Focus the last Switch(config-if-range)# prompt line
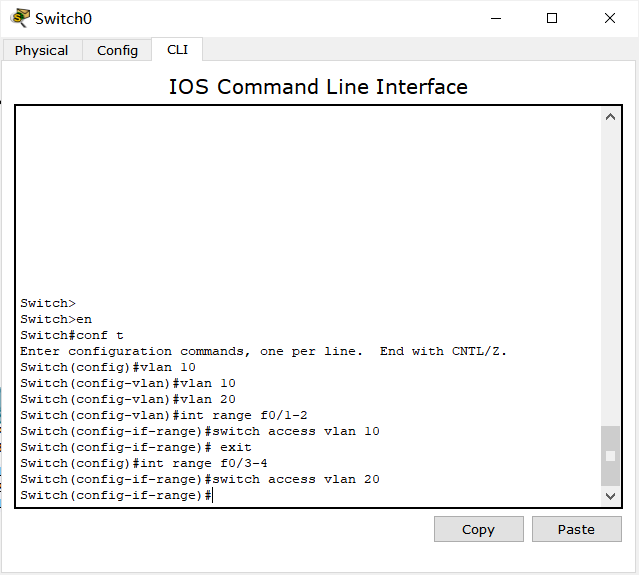This screenshot has height=575, width=639. coord(116,495)
